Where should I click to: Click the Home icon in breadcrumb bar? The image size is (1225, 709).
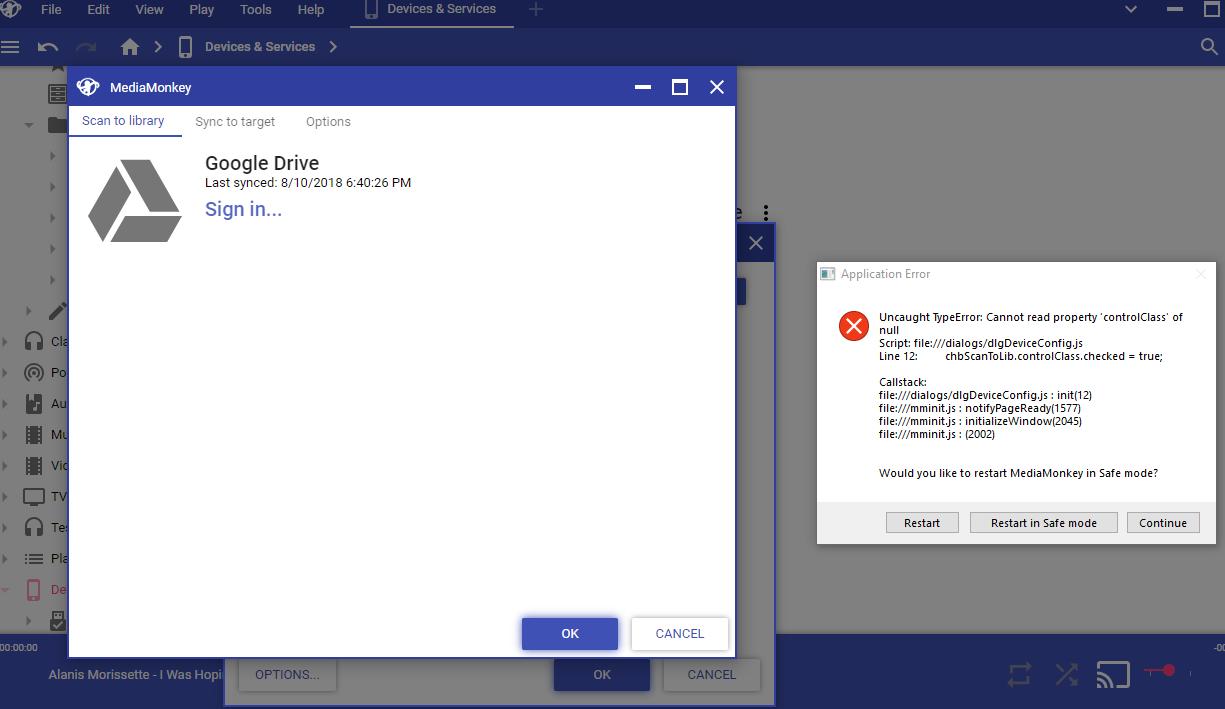point(129,47)
